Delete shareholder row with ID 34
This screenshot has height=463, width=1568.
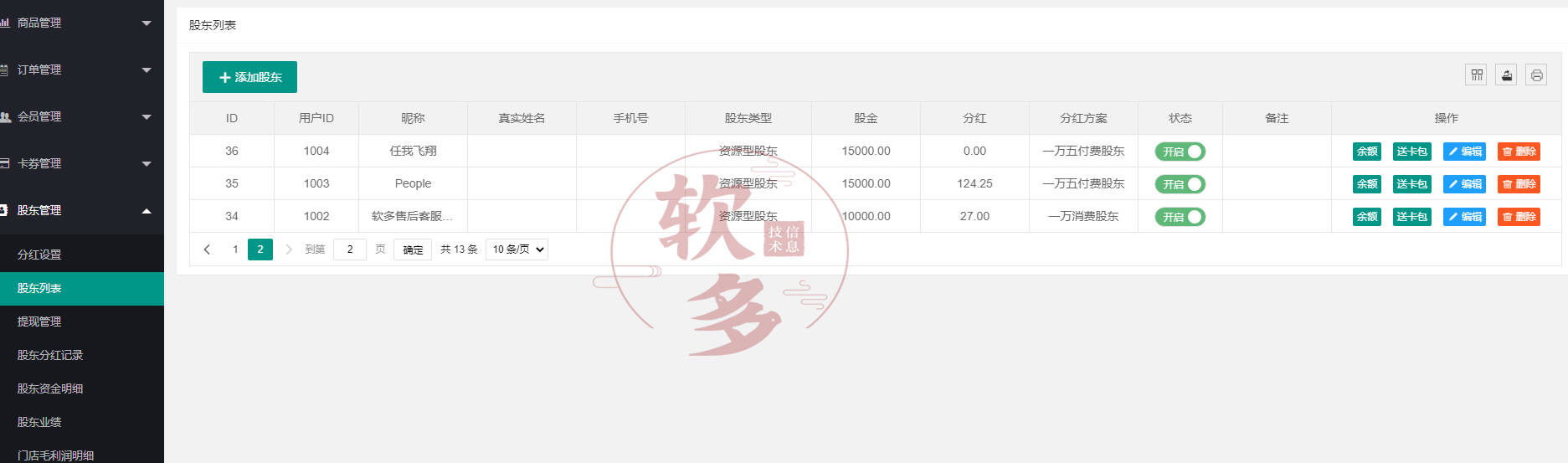pos(1519,217)
